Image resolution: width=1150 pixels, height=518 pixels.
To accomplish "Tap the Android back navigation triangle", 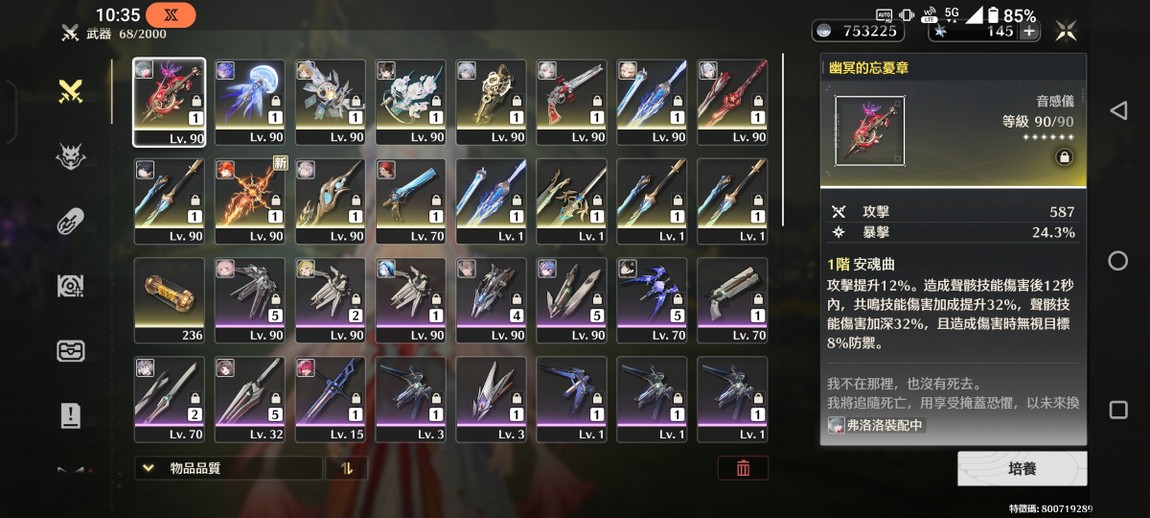I will click(x=1118, y=111).
